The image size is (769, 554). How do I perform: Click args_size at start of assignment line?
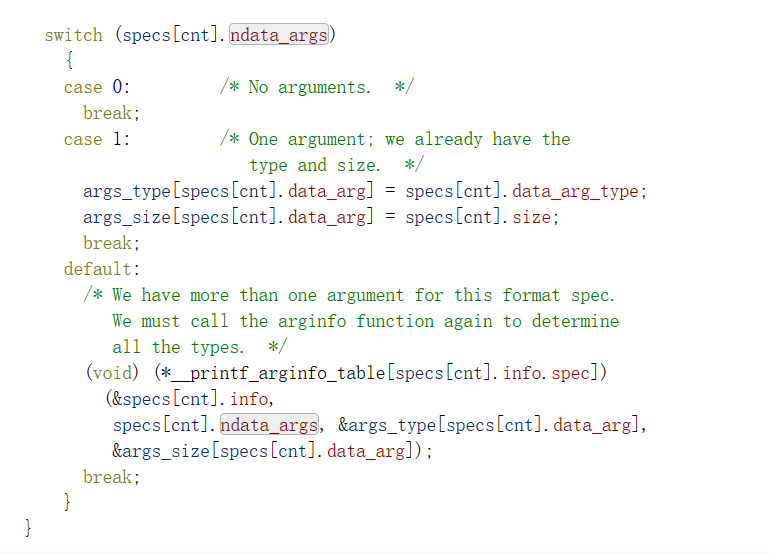[127, 217]
